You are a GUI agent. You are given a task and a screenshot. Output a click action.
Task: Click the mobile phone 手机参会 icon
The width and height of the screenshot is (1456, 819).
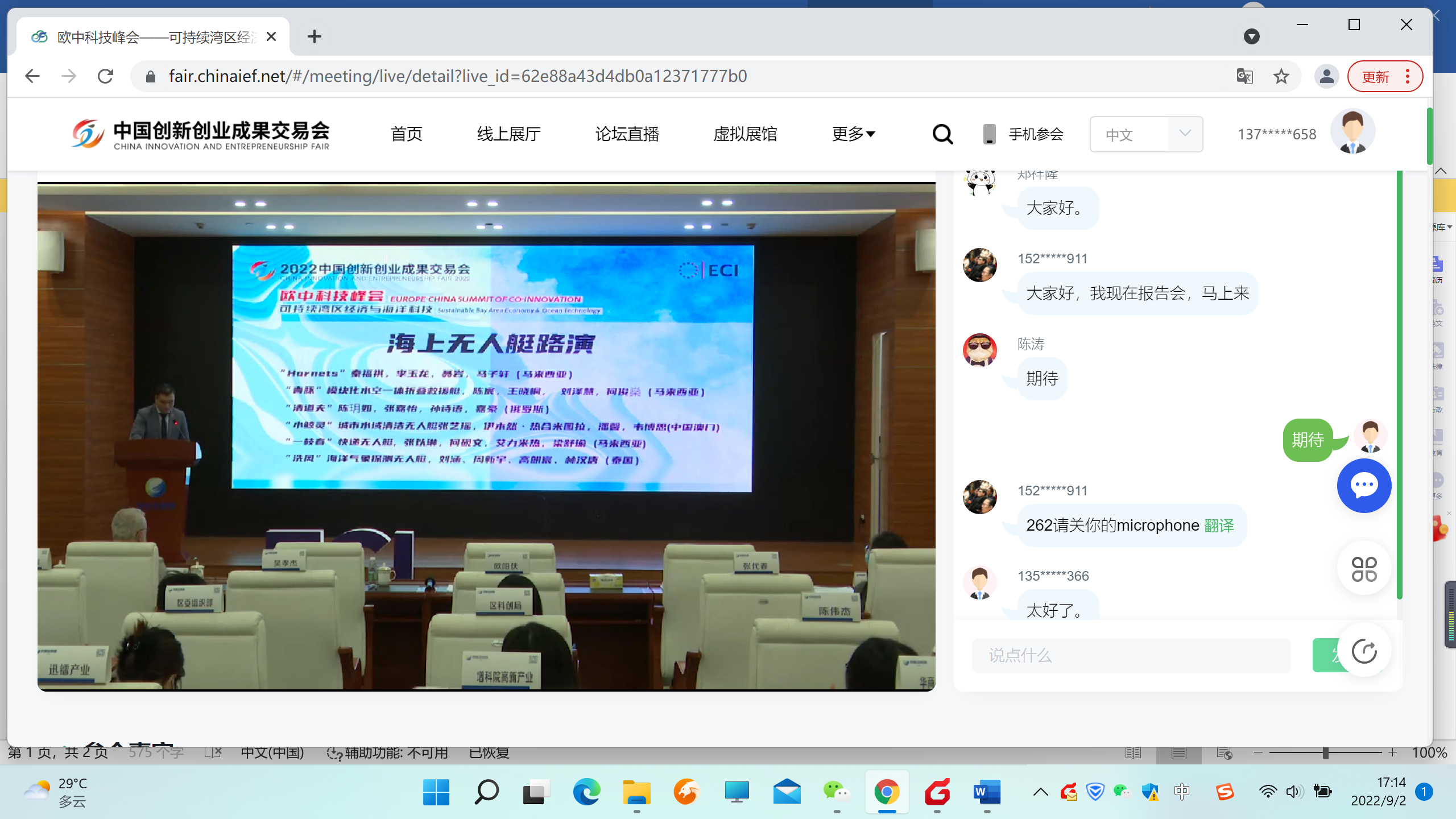click(x=990, y=134)
